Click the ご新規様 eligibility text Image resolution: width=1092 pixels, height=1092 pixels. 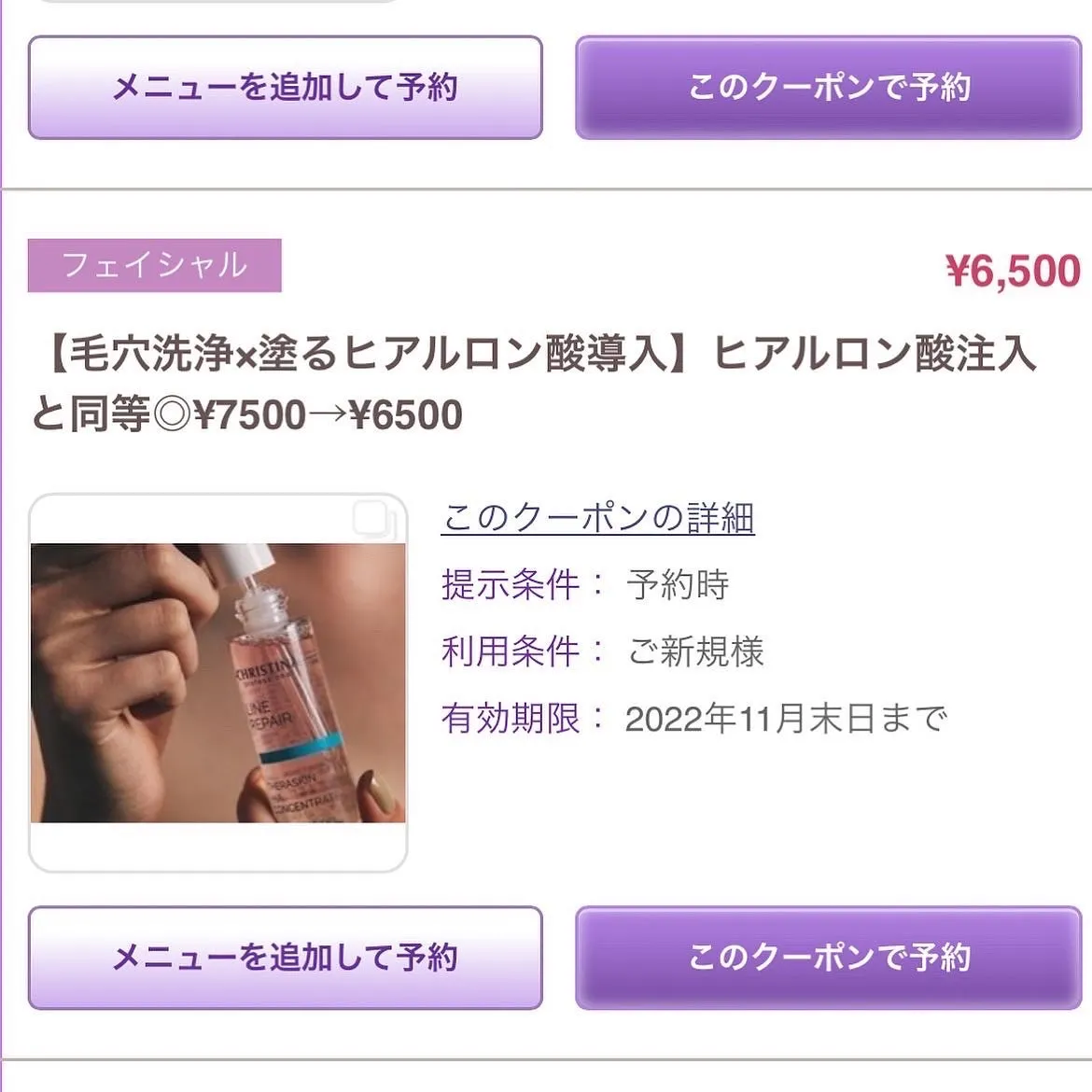[x=696, y=651]
